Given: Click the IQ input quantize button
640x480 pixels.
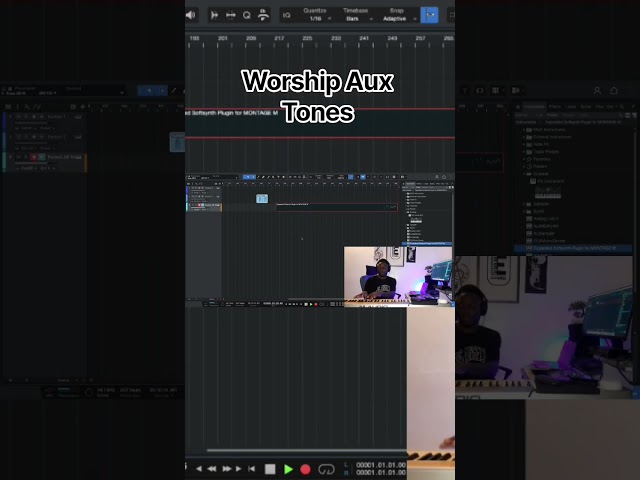Looking at the screenshot, I should (x=287, y=16).
